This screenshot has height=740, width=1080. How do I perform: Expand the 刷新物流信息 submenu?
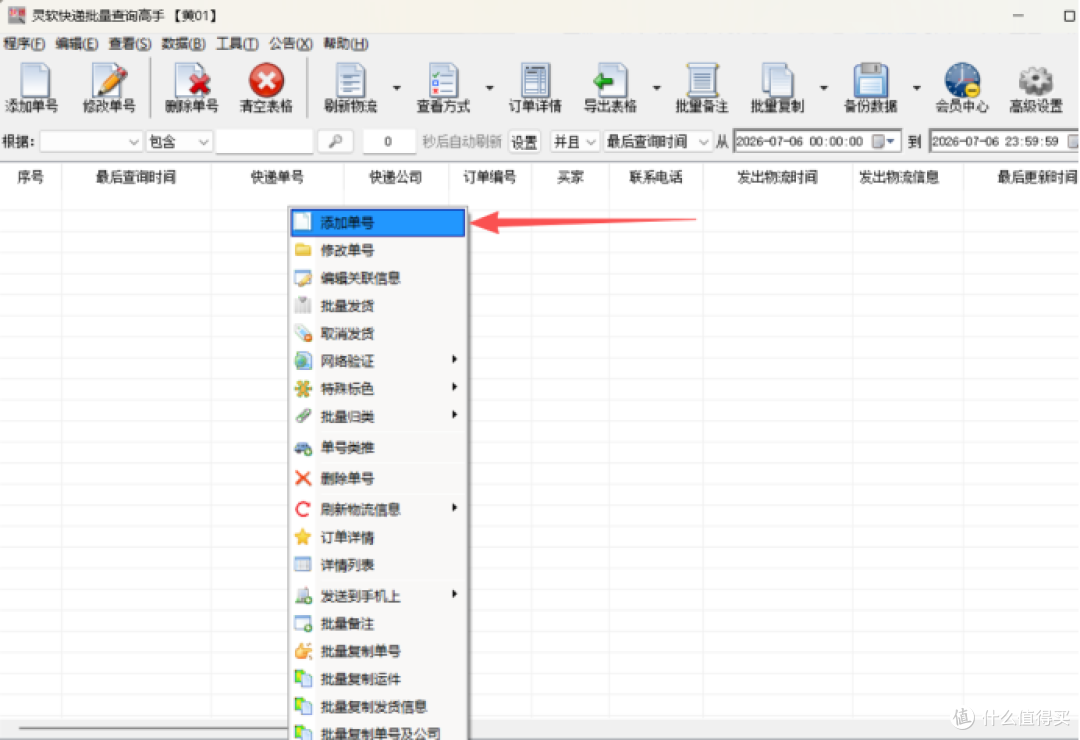[x=377, y=509]
